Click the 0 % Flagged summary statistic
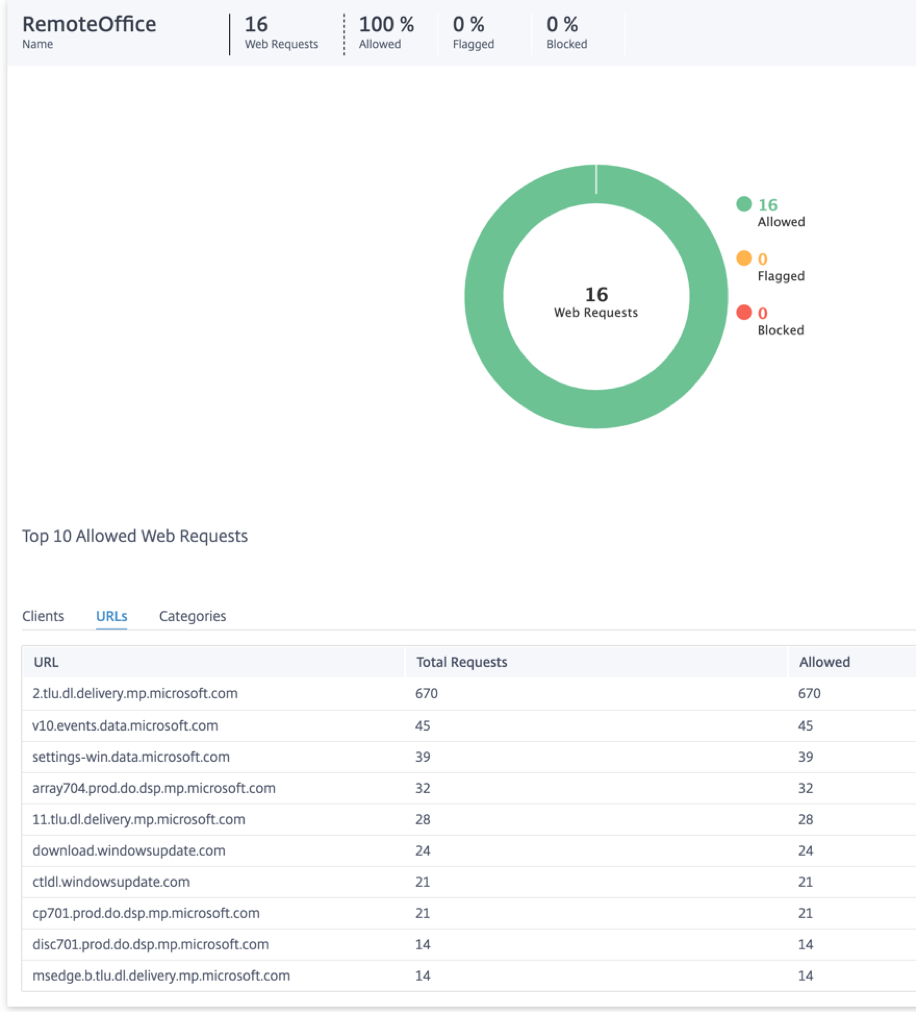The height and width of the screenshot is (1012, 916). (473, 31)
